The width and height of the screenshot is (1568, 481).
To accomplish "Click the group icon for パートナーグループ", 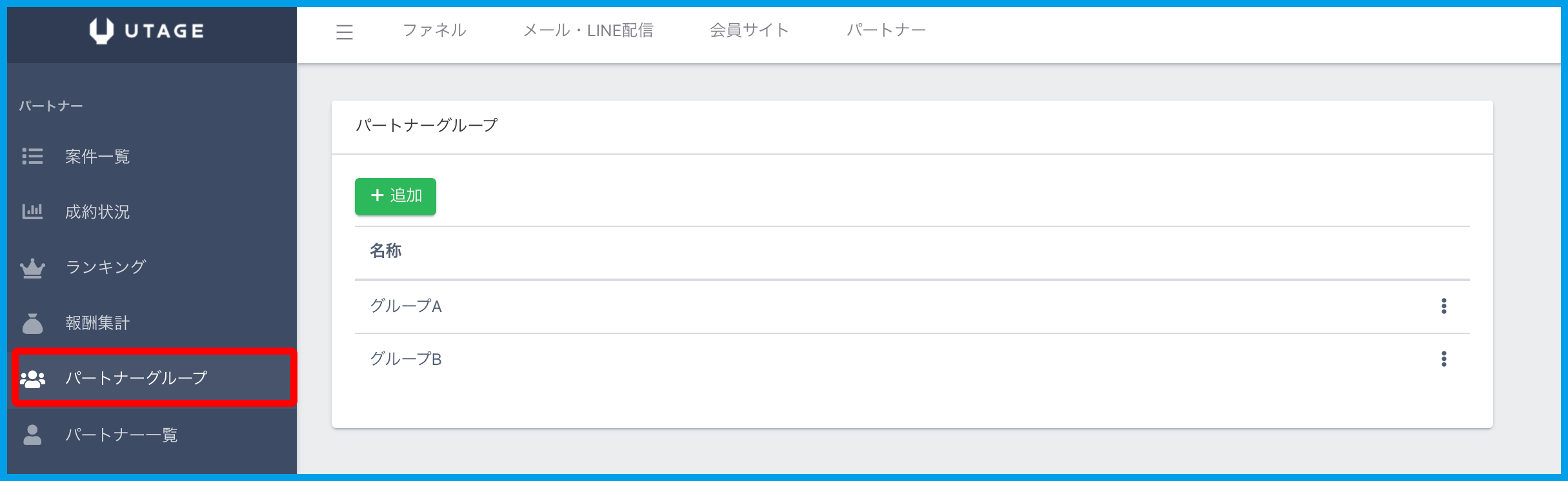I will click(32, 378).
